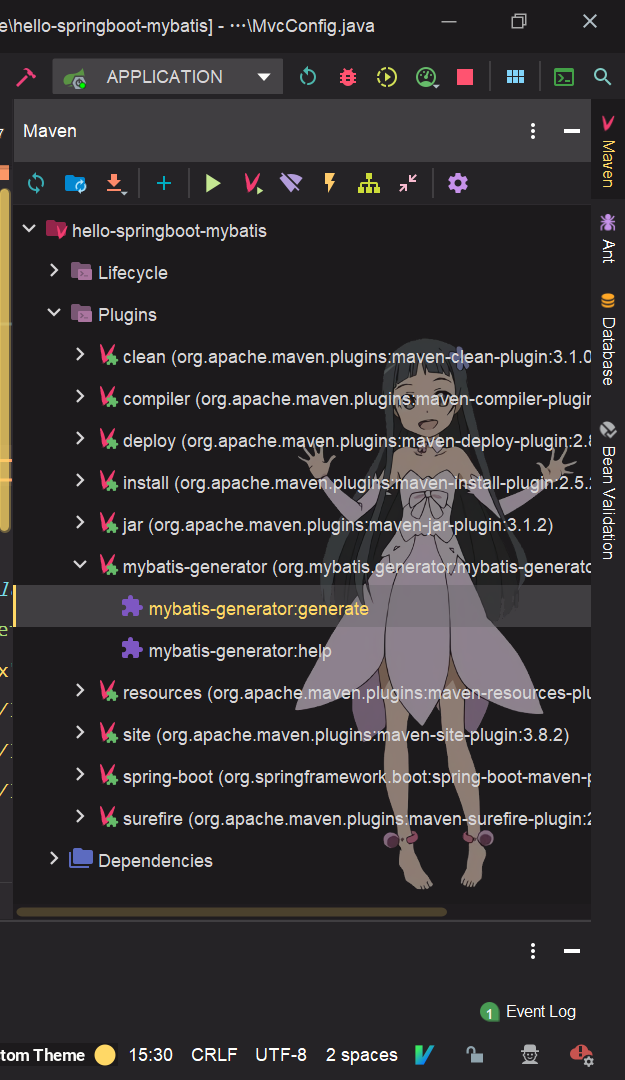
Task: Open the Bean Validation side tab
Action: point(608,489)
